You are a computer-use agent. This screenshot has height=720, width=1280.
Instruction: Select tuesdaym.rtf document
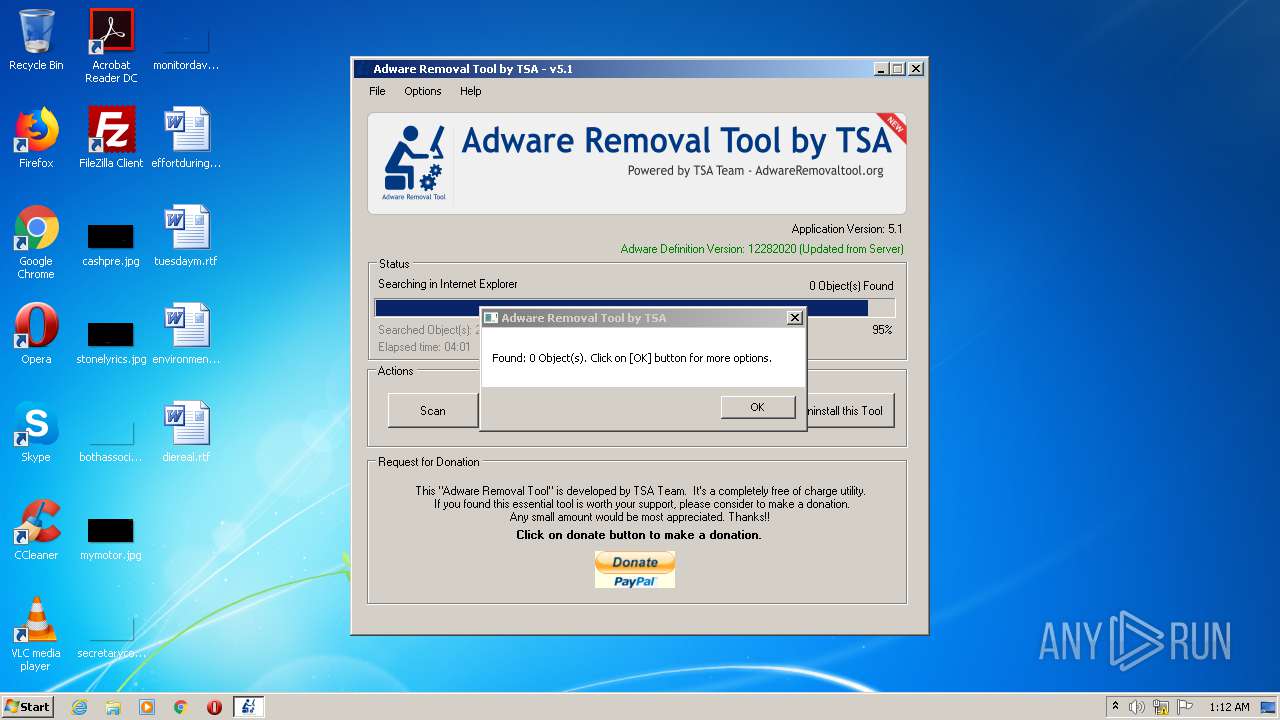coord(186,236)
